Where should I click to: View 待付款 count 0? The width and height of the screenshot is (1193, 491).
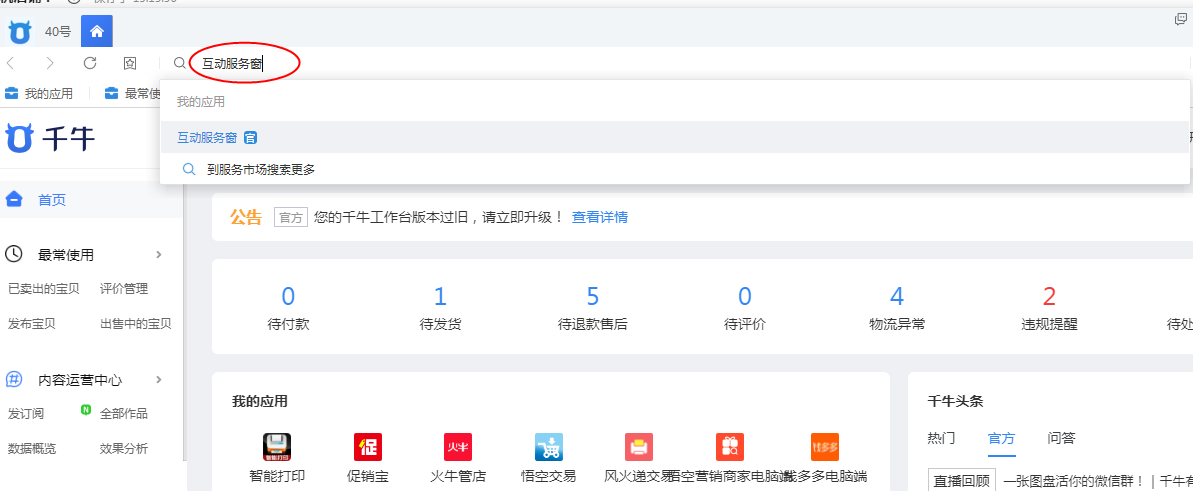(x=288, y=296)
